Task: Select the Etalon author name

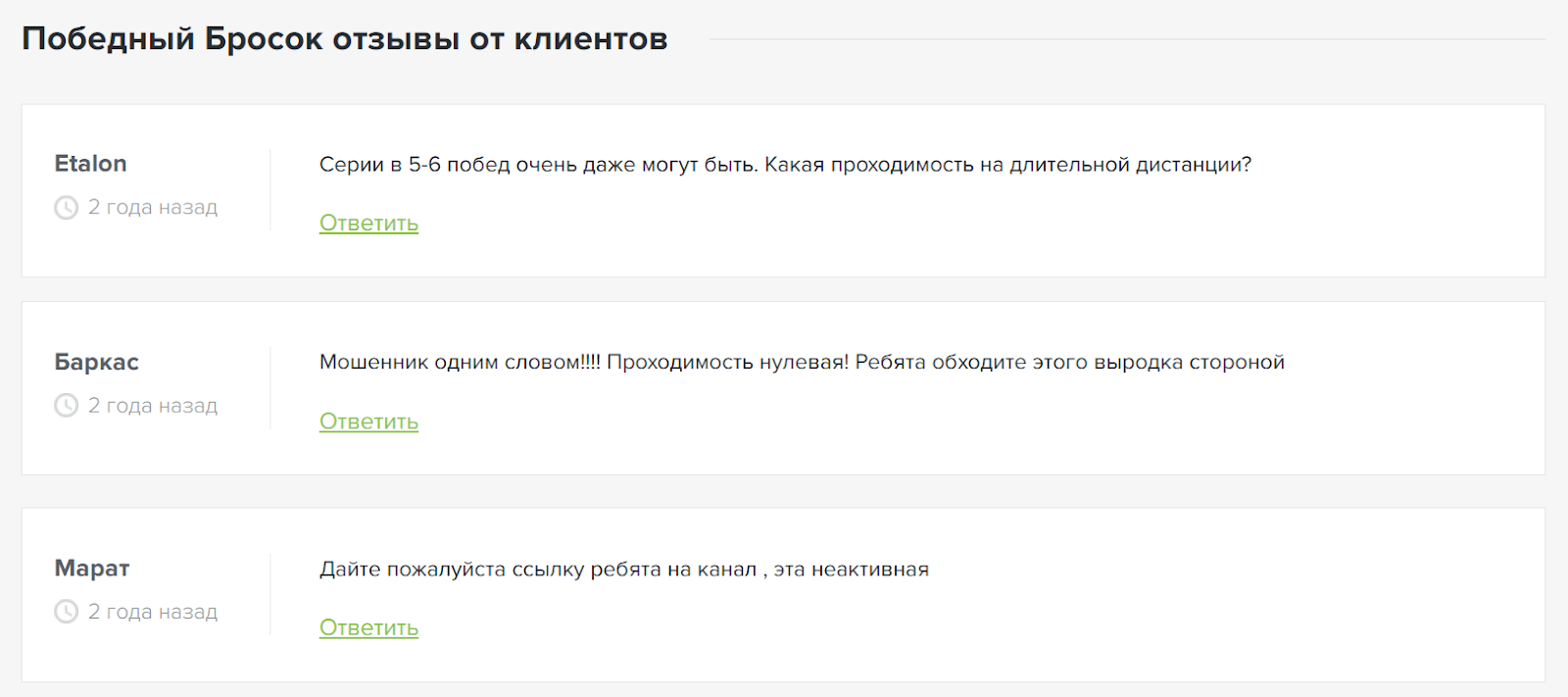Action: click(x=91, y=164)
